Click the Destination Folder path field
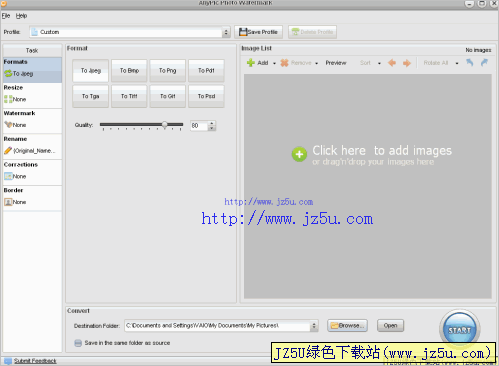Screen dimensions: 499x366 [217, 326]
